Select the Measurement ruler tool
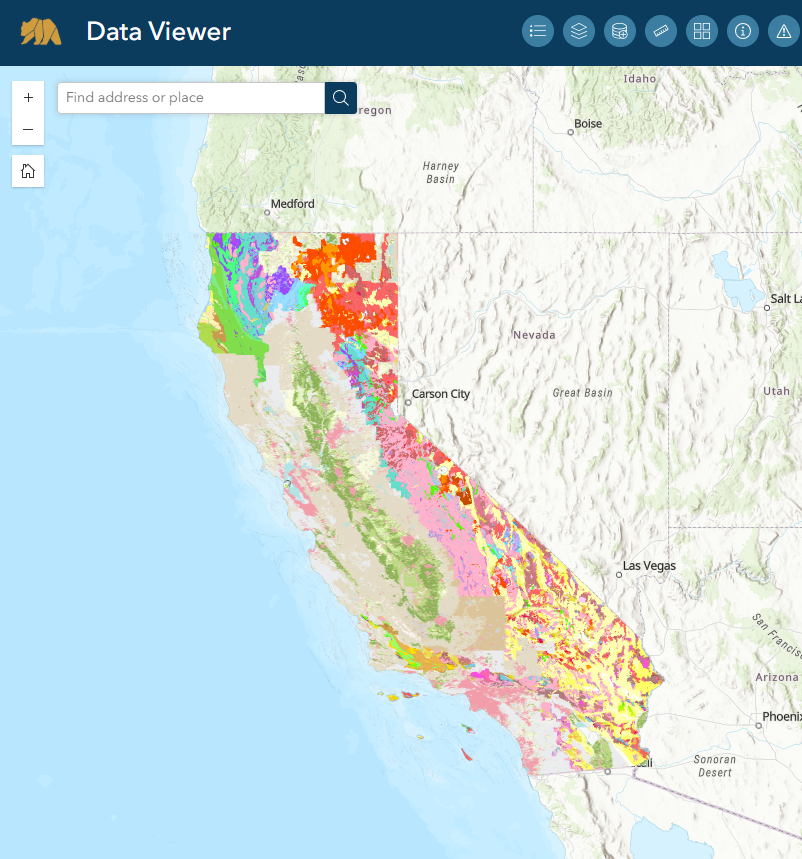This screenshot has height=859, width=802. pos(661,31)
